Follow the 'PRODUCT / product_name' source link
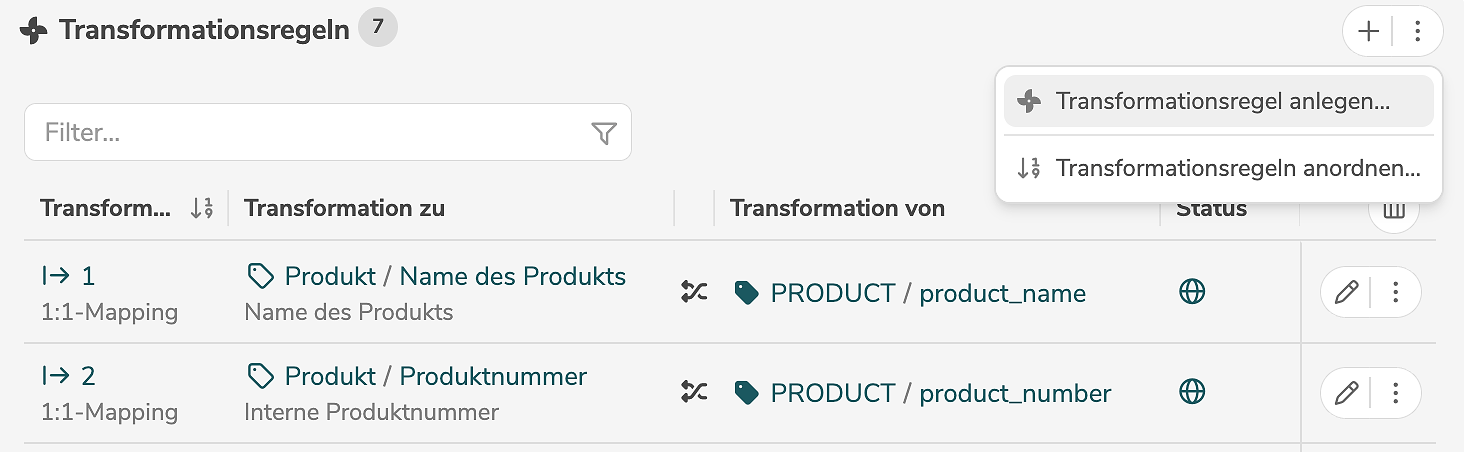The height and width of the screenshot is (452, 1464). [x=928, y=293]
